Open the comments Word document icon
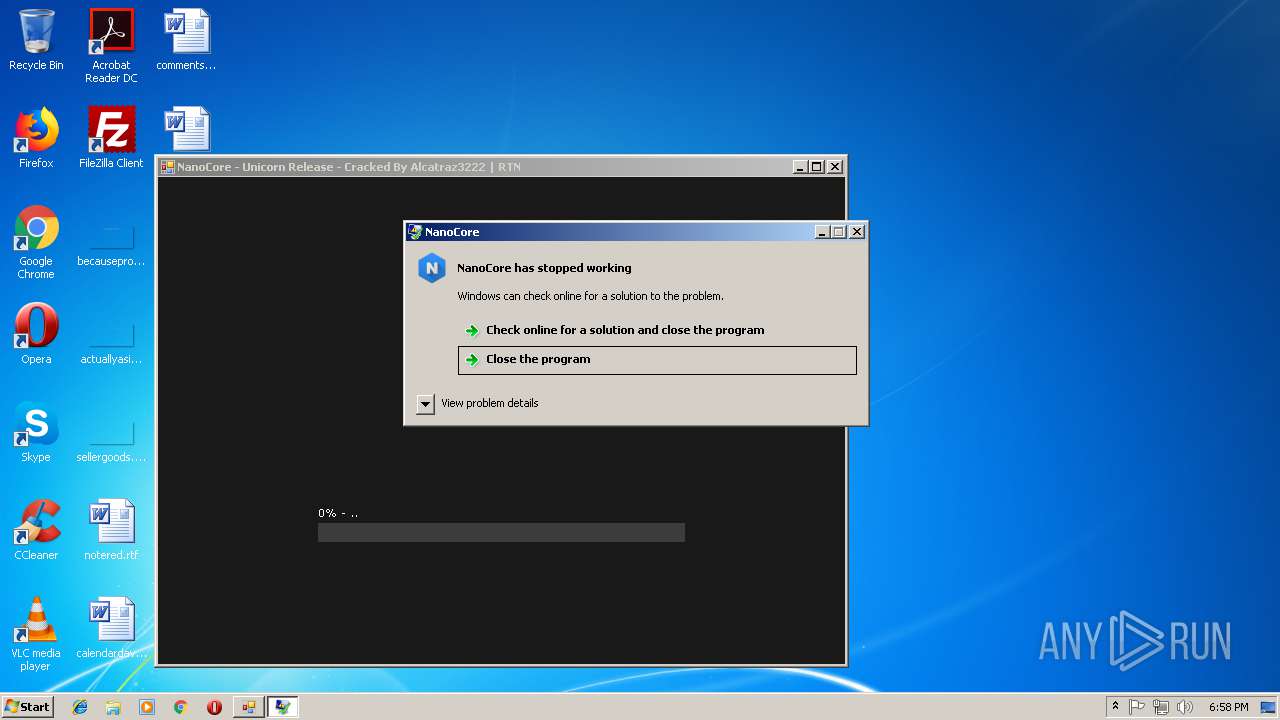 (x=186, y=40)
